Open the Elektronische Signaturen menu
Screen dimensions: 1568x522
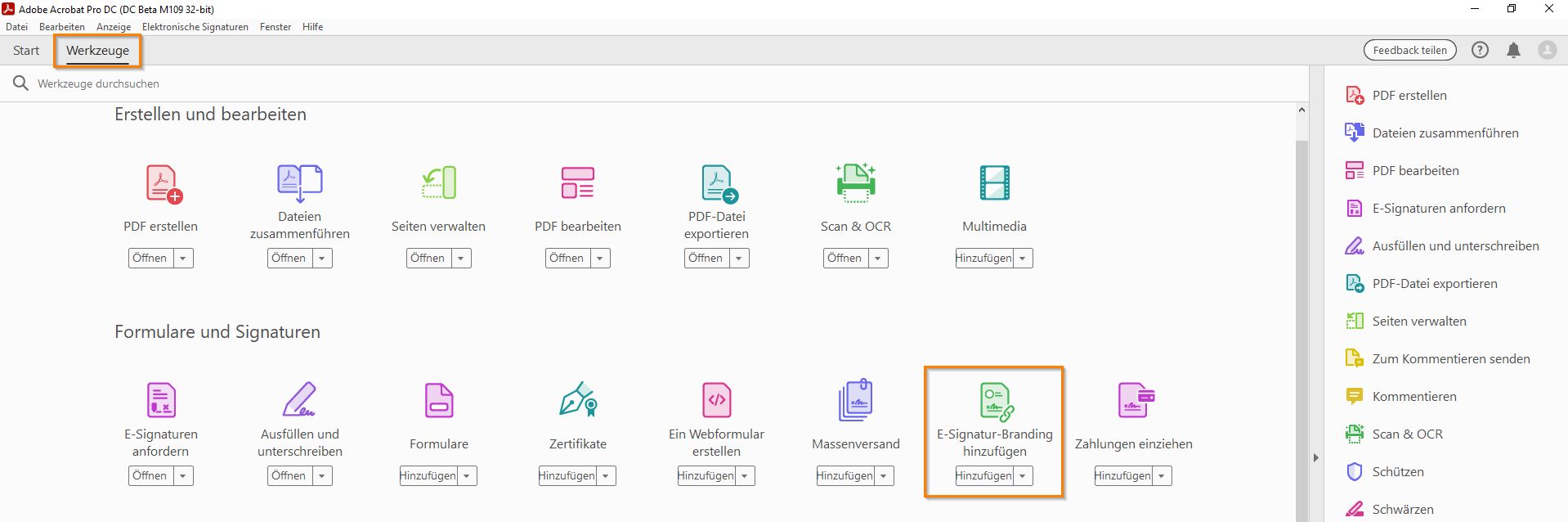pos(195,27)
